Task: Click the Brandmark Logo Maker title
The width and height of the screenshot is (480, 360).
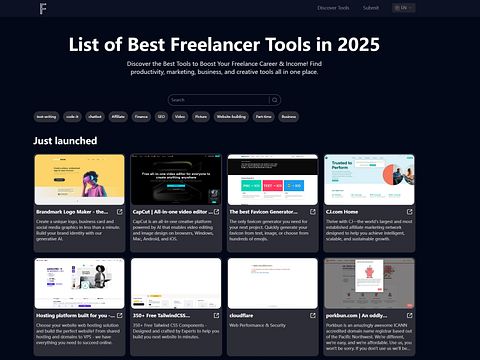Action: tap(72, 212)
